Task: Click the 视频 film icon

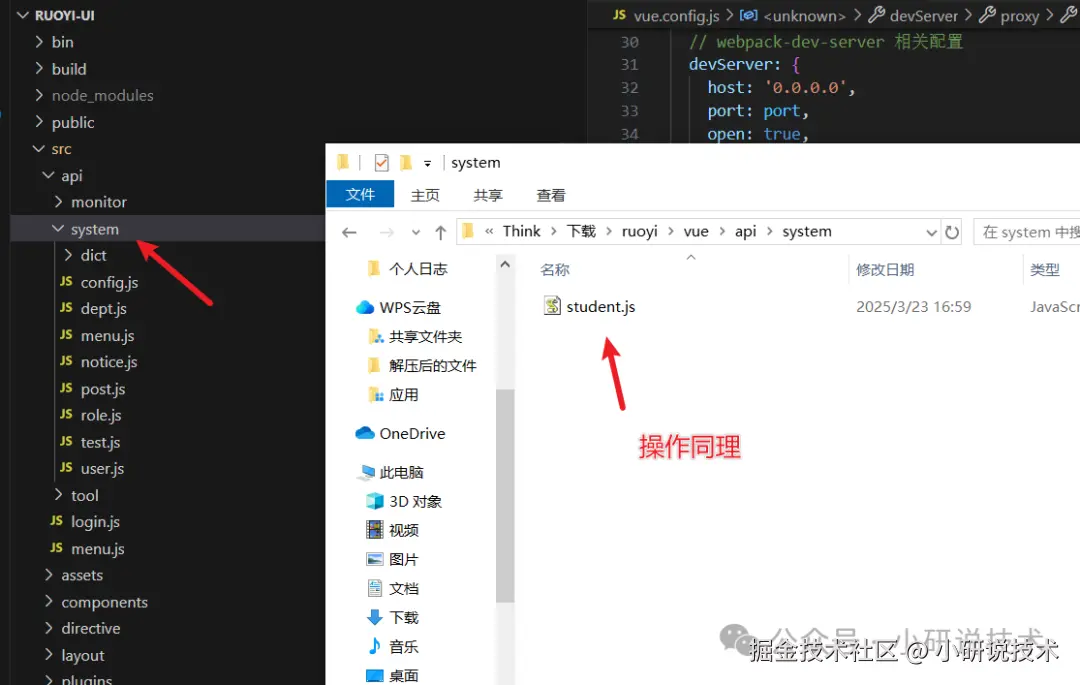Action: (x=374, y=529)
